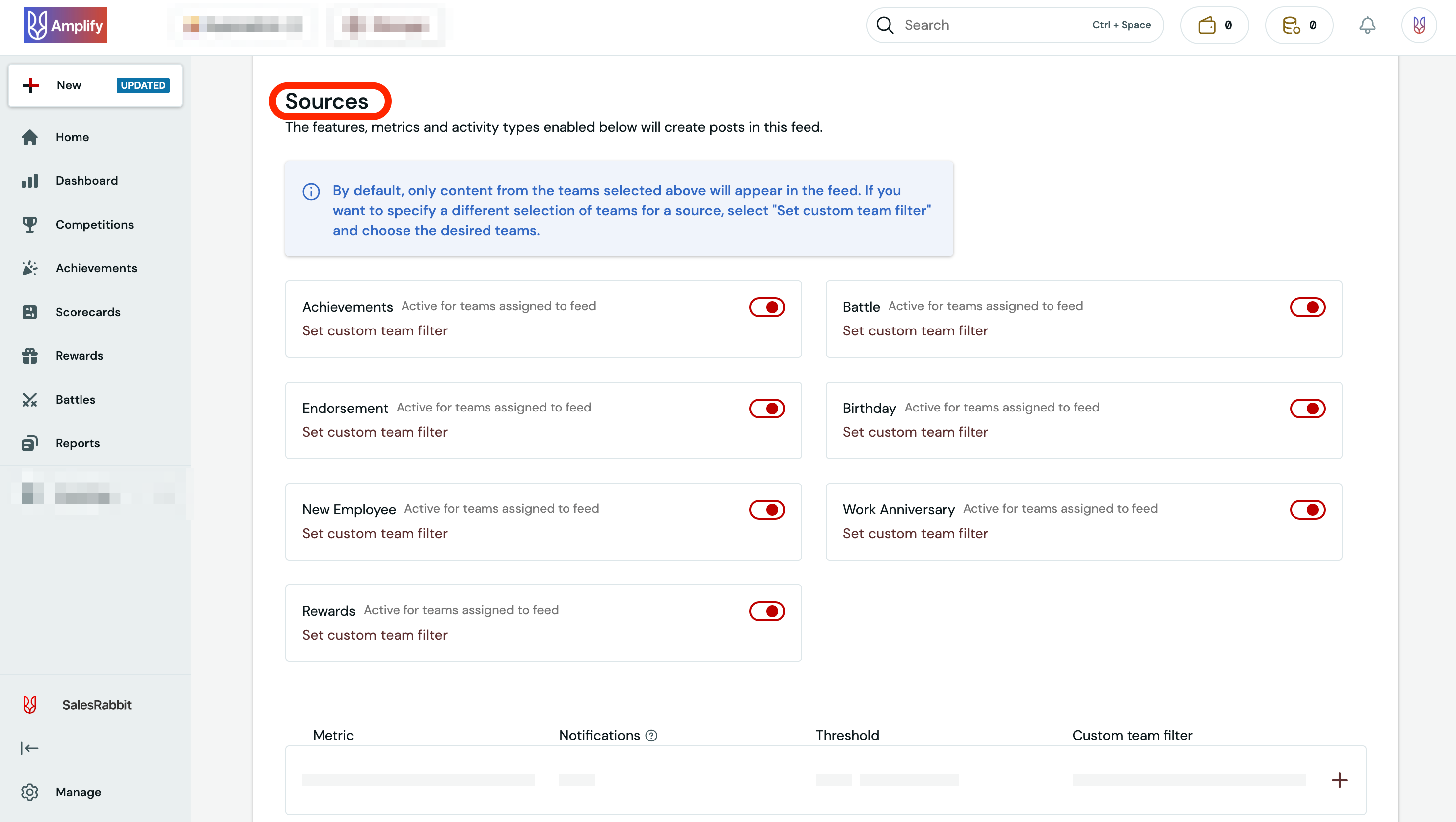Viewport: 1456px width, 822px height.
Task: Click the user profile avatar icon
Action: click(1418, 25)
